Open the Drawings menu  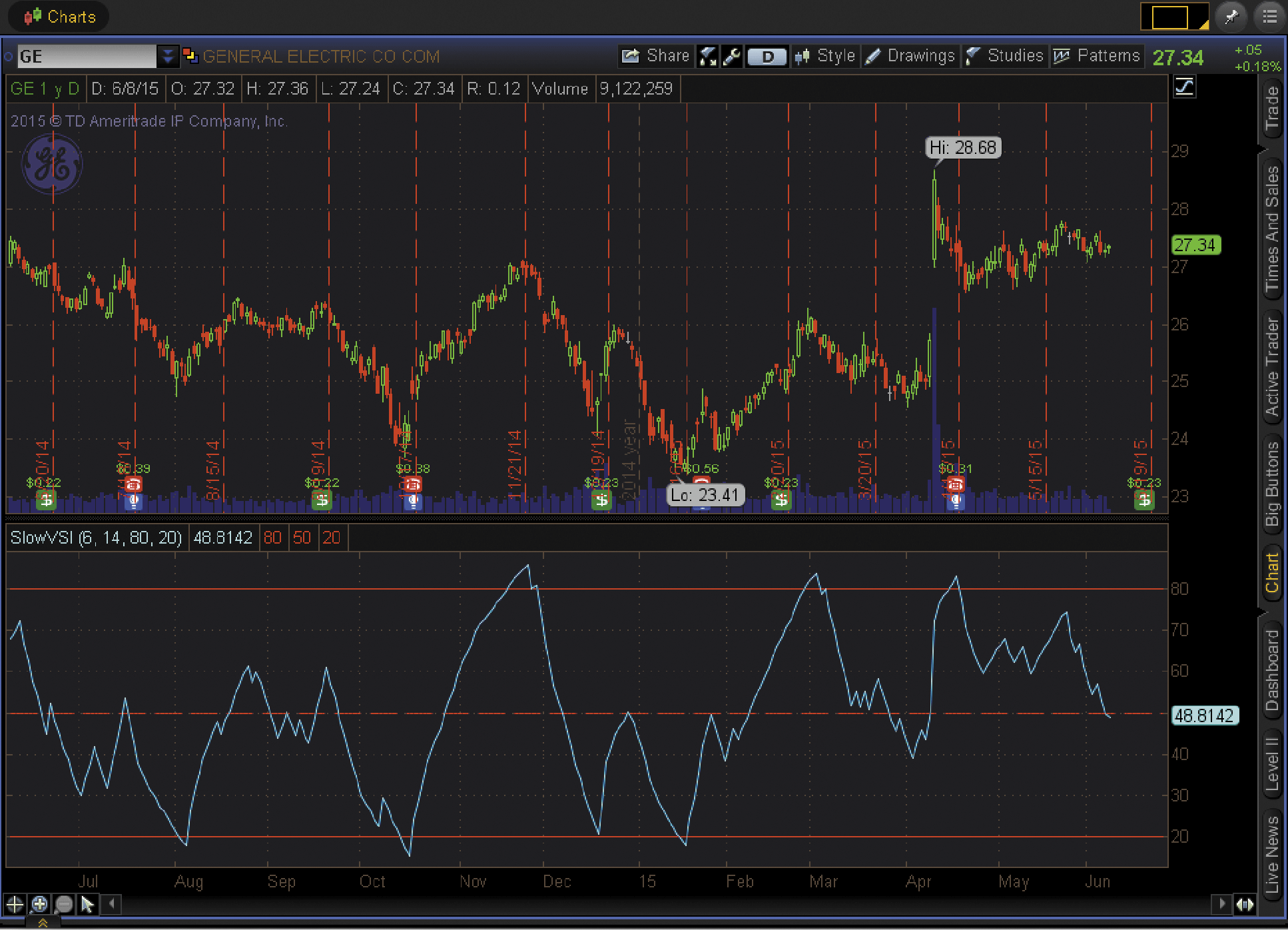point(910,56)
